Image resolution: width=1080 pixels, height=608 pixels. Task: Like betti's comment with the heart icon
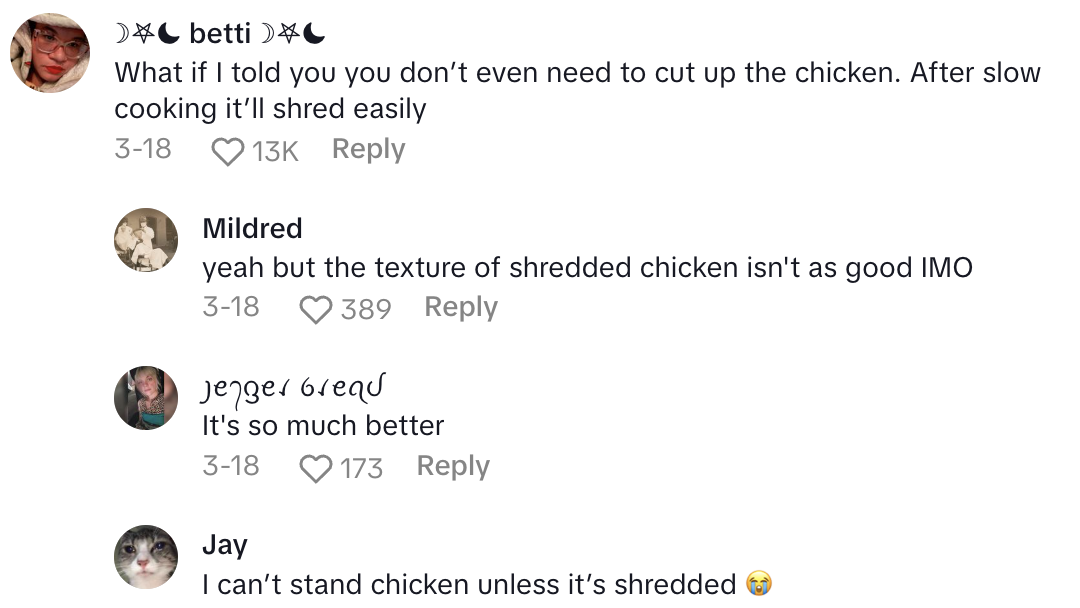(x=228, y=151)
